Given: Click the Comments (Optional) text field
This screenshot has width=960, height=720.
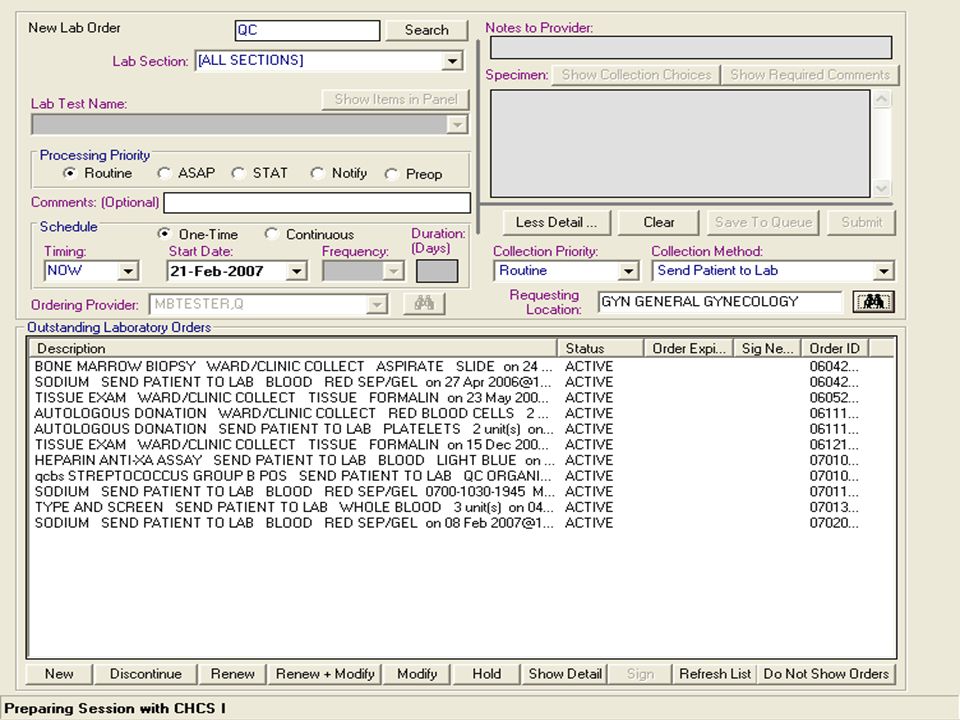Looking at the screenshot, I should [x=317, y=203].
